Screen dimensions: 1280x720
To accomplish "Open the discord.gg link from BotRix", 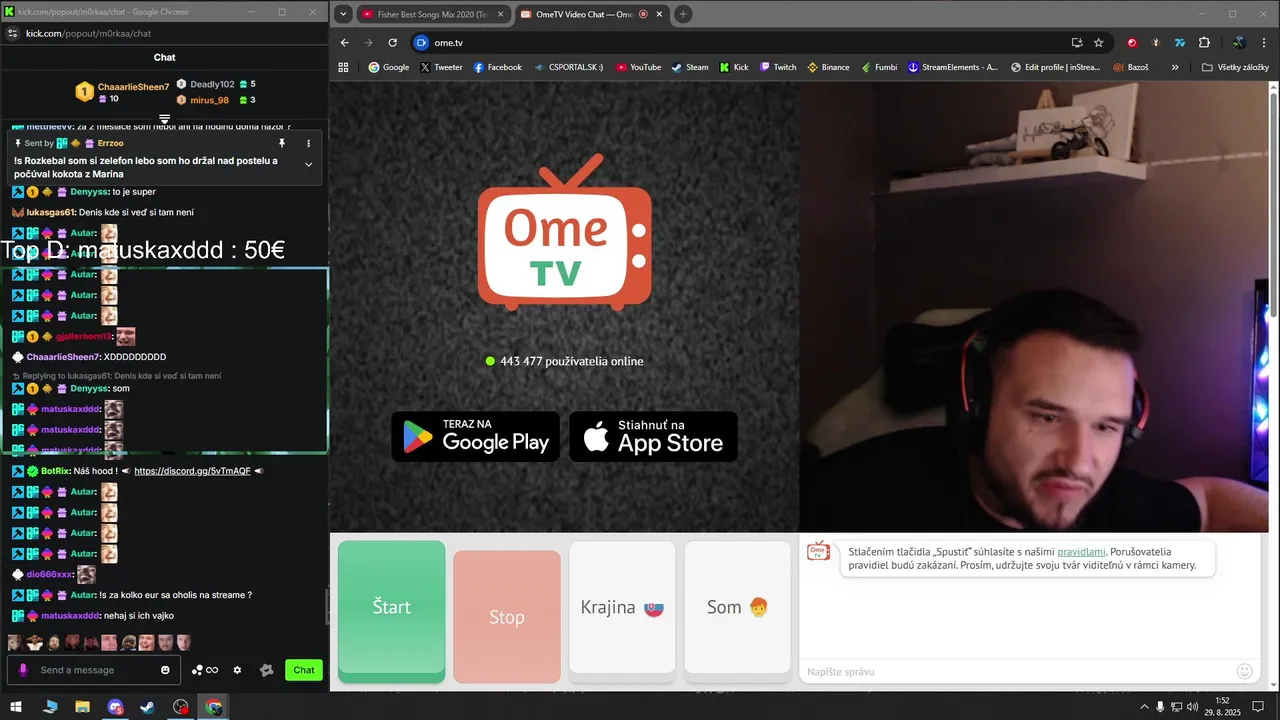I will 192,471.
